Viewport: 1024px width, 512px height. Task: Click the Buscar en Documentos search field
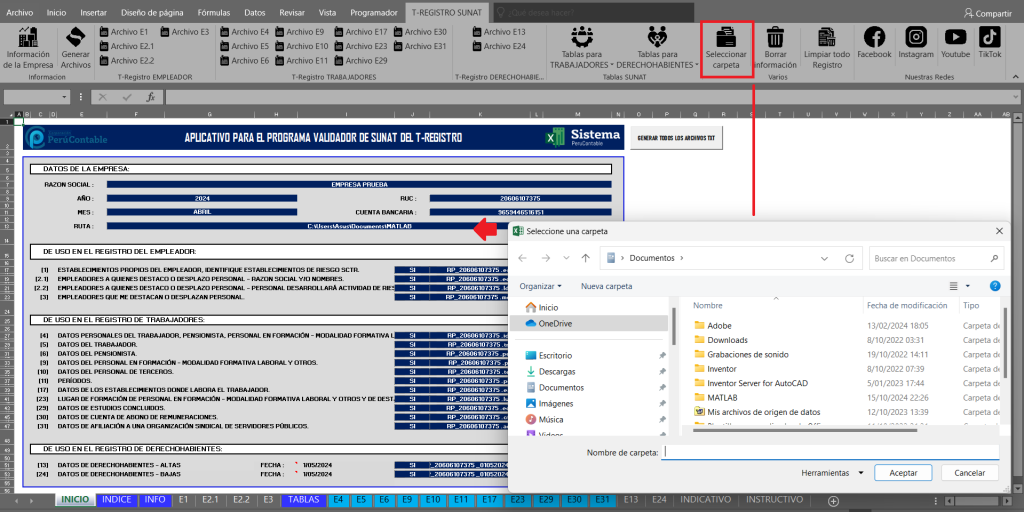point(936,258)
